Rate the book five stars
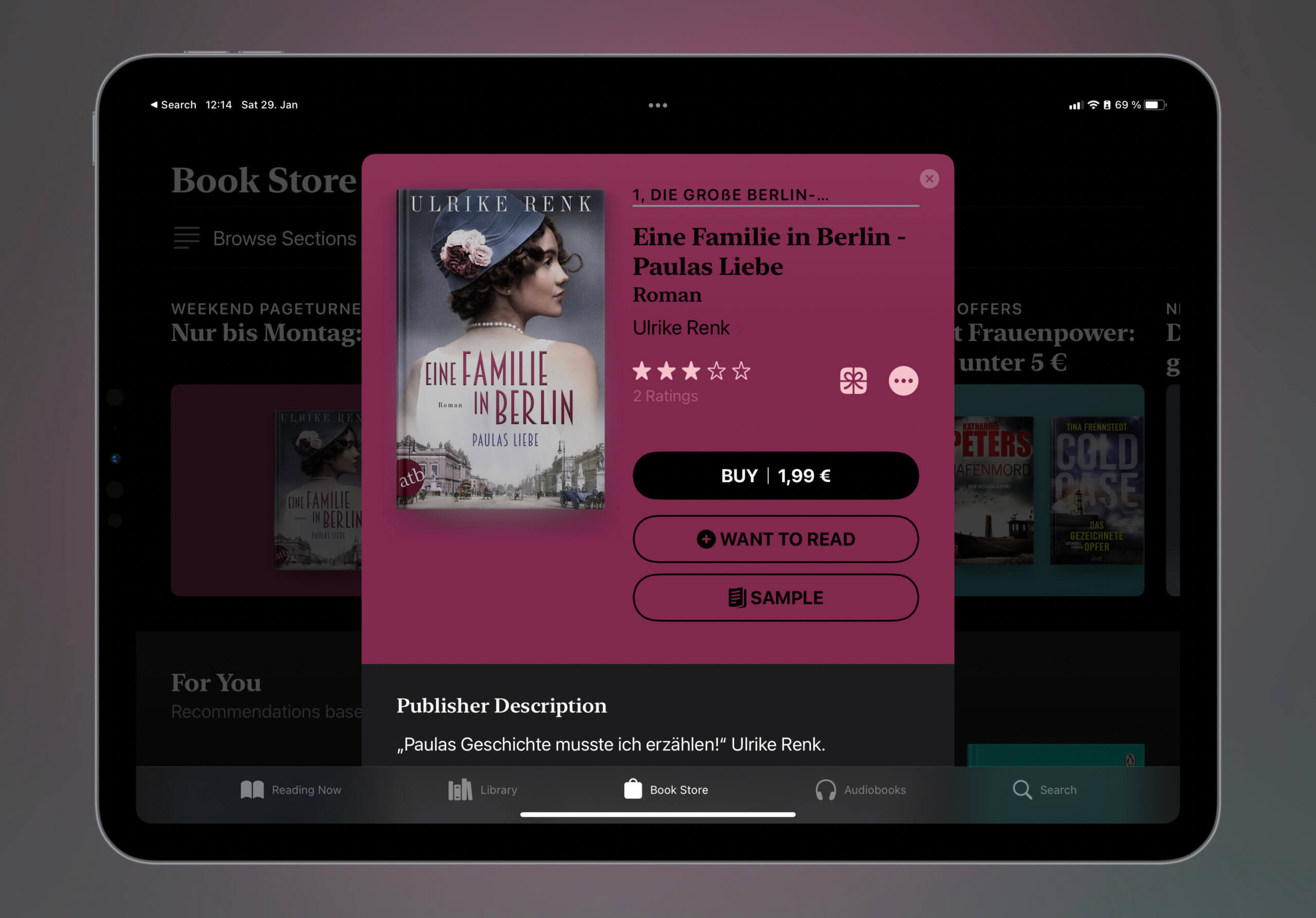 [741, 371]
